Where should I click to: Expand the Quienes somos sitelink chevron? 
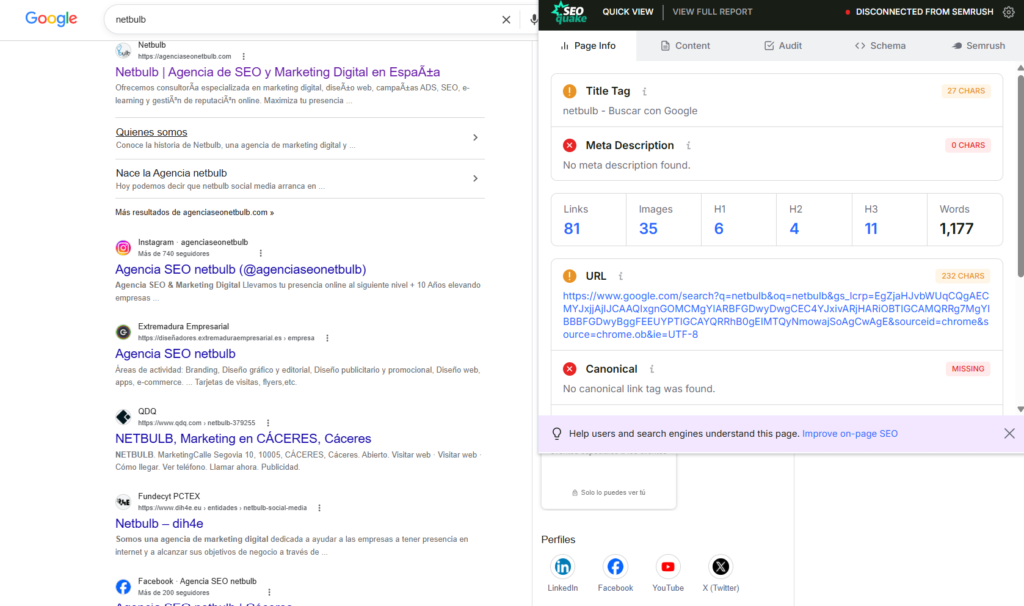pyautogui.click(x=475, y=138)
